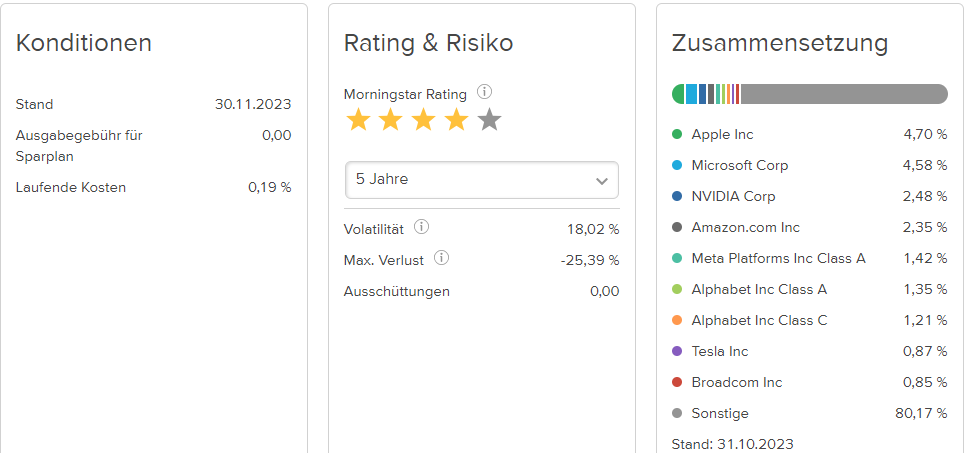Click the red Broadcom Inc legend dot
The image size is (968, 453).
click(677, 382)
